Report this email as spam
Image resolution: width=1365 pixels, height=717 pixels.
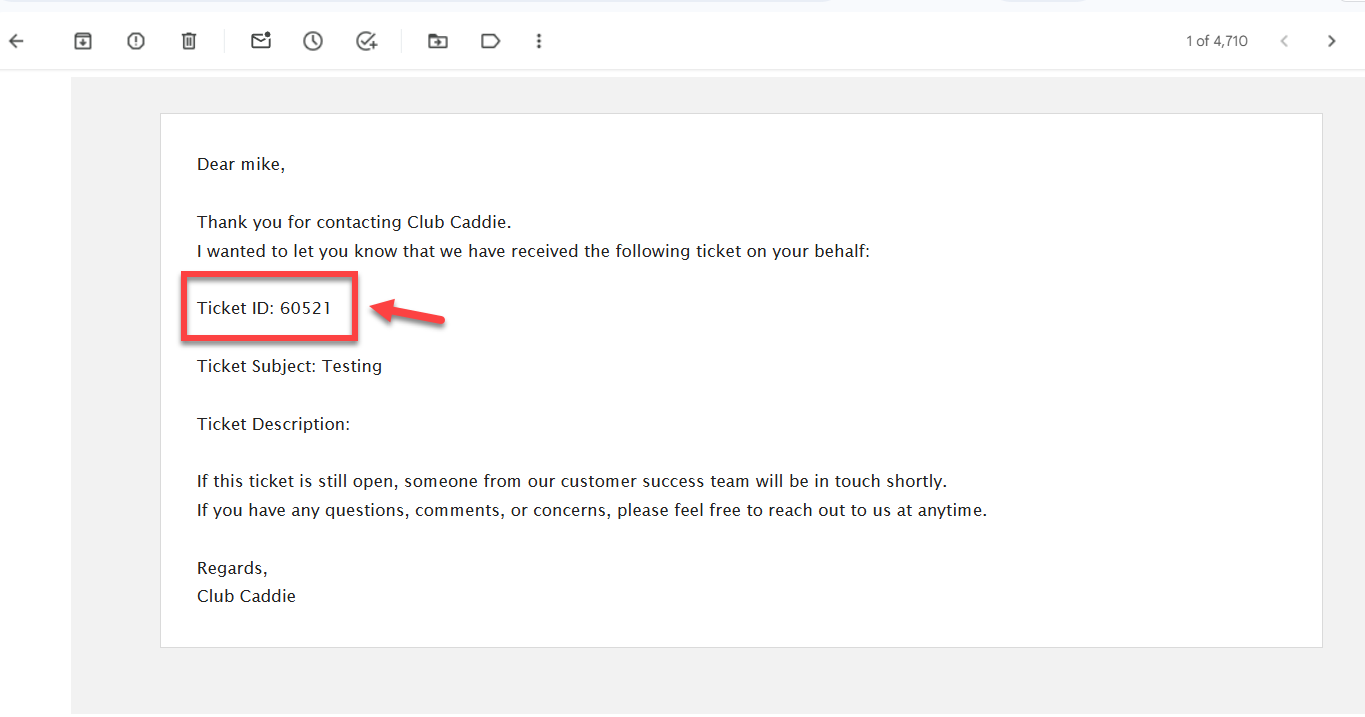(x=136, y=41)
